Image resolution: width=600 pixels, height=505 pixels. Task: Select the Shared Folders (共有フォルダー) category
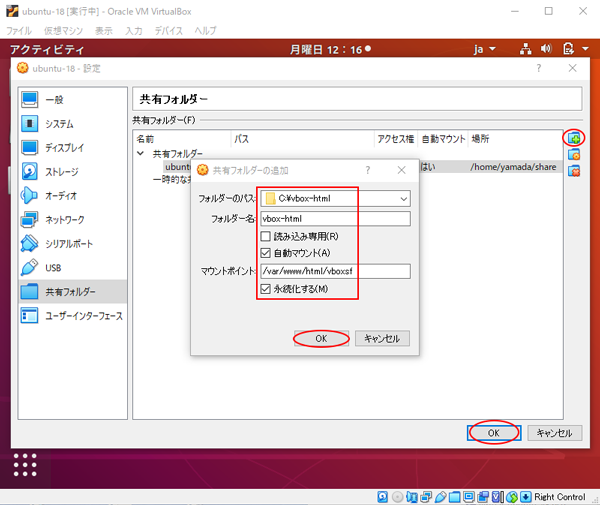tap(73, 292)
